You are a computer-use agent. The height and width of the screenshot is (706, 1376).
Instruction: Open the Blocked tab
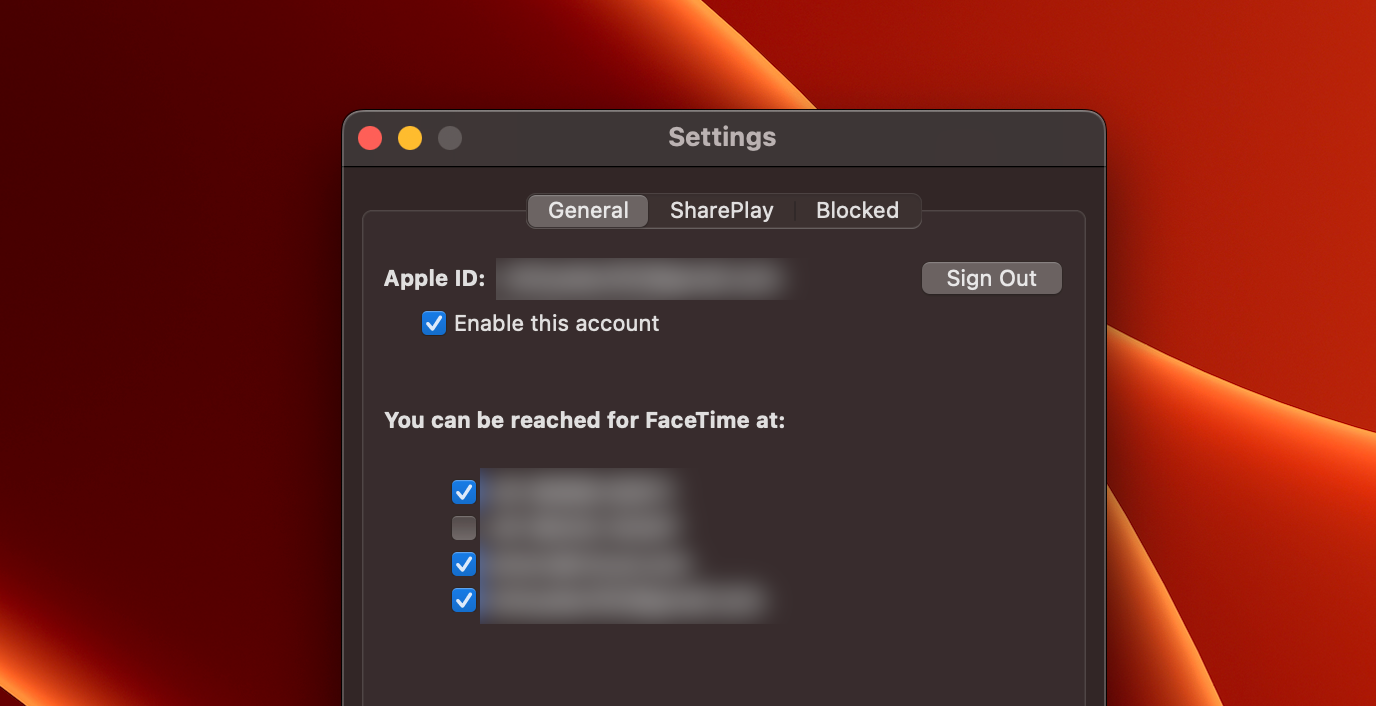click(x=856, y=210)
